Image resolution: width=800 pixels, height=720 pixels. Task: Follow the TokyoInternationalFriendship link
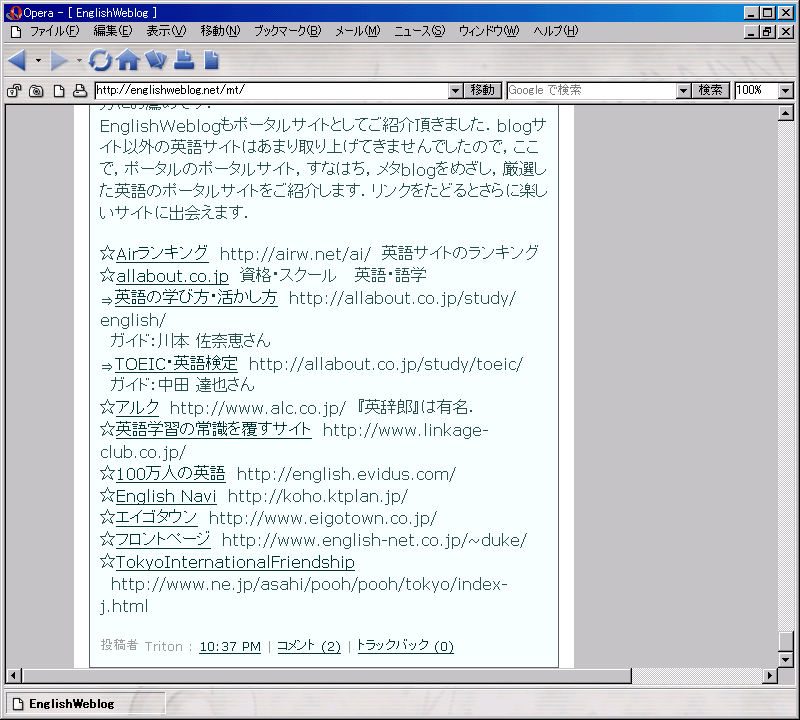(235, 562)
